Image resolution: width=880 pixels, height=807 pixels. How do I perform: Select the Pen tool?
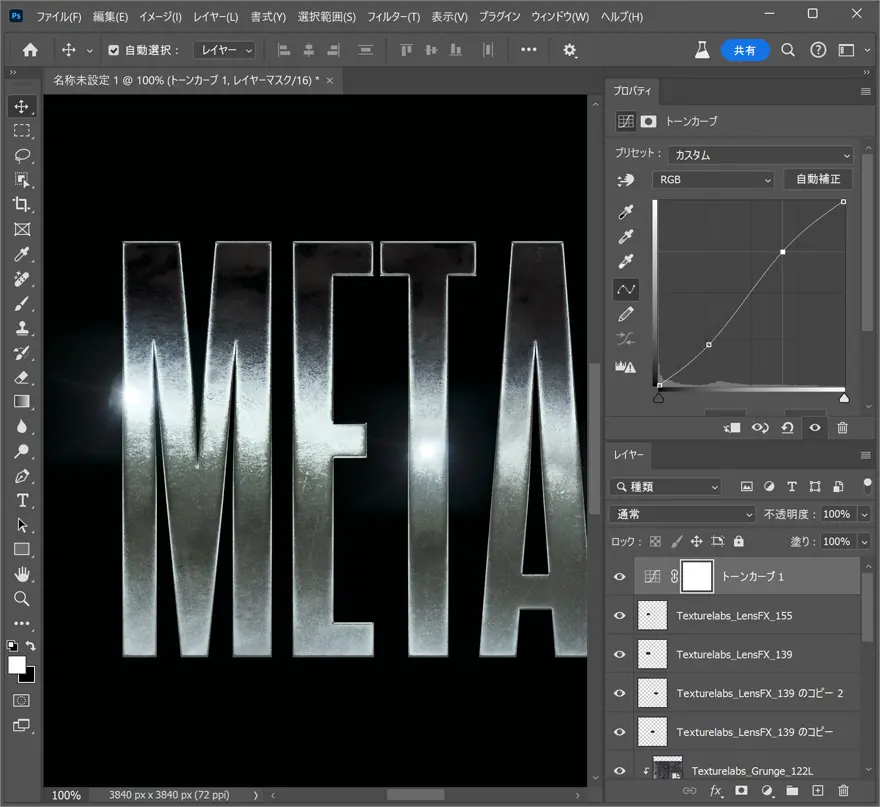point(22,476)
